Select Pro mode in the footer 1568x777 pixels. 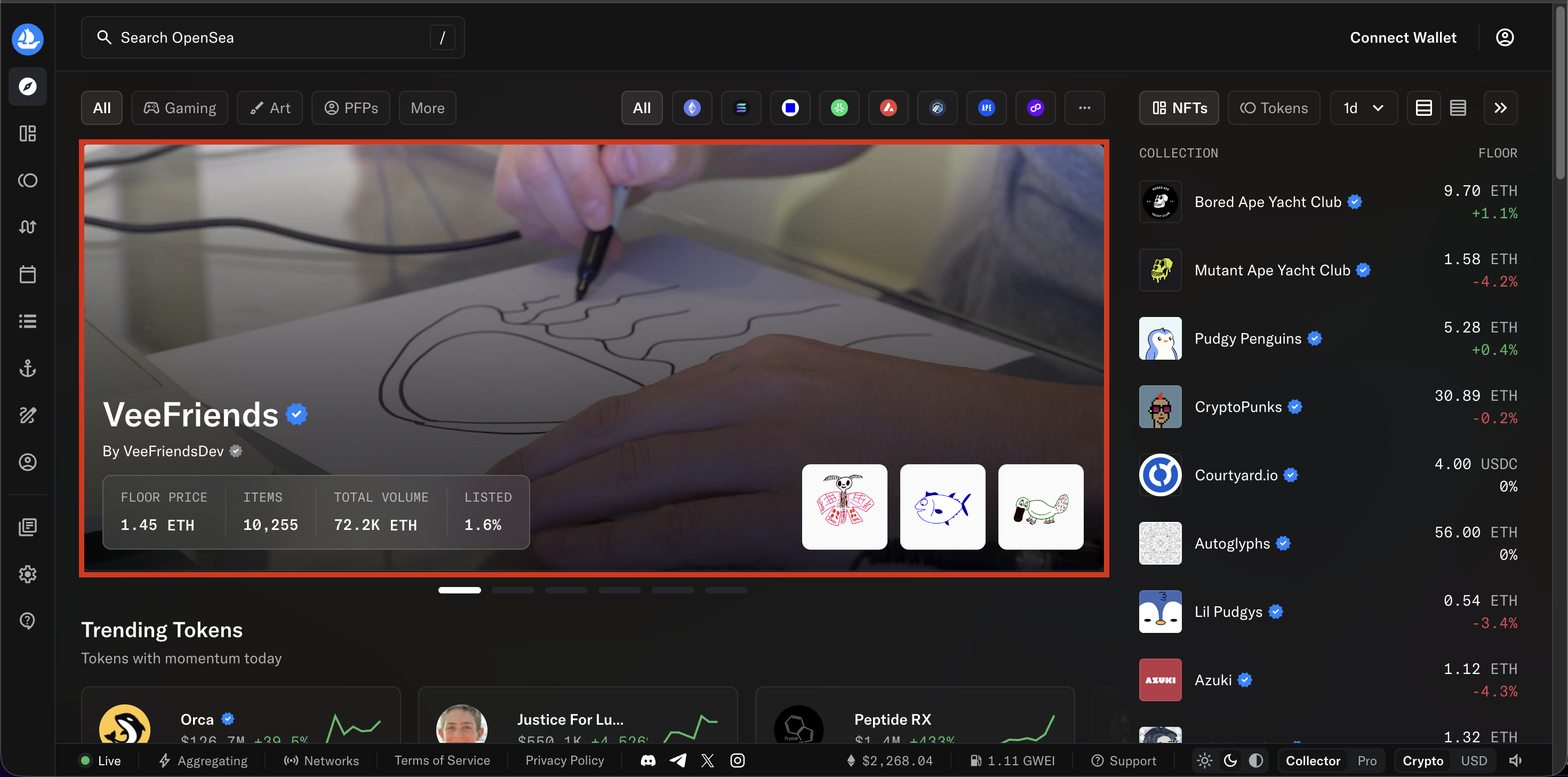pyautogui.click(x=1367, y=760)
